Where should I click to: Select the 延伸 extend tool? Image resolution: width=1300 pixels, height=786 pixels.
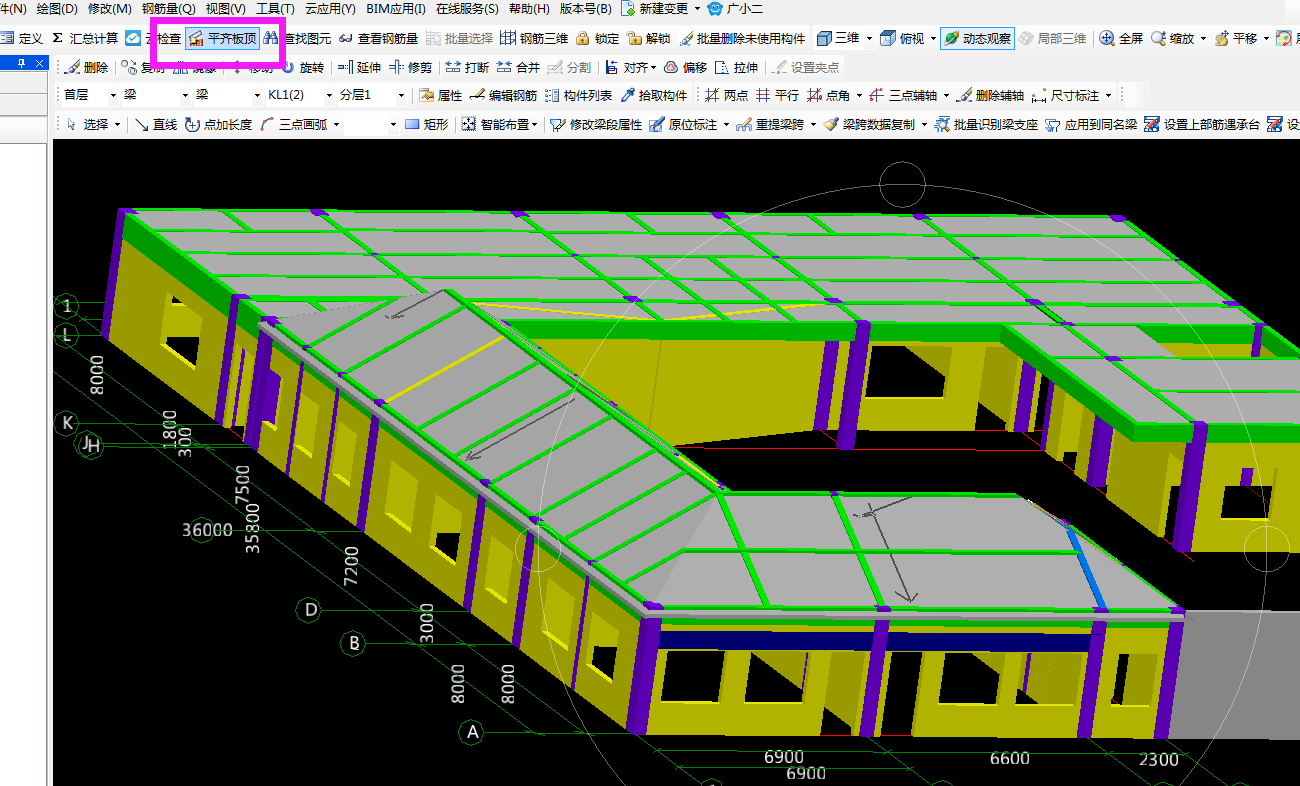coord(359,68)
